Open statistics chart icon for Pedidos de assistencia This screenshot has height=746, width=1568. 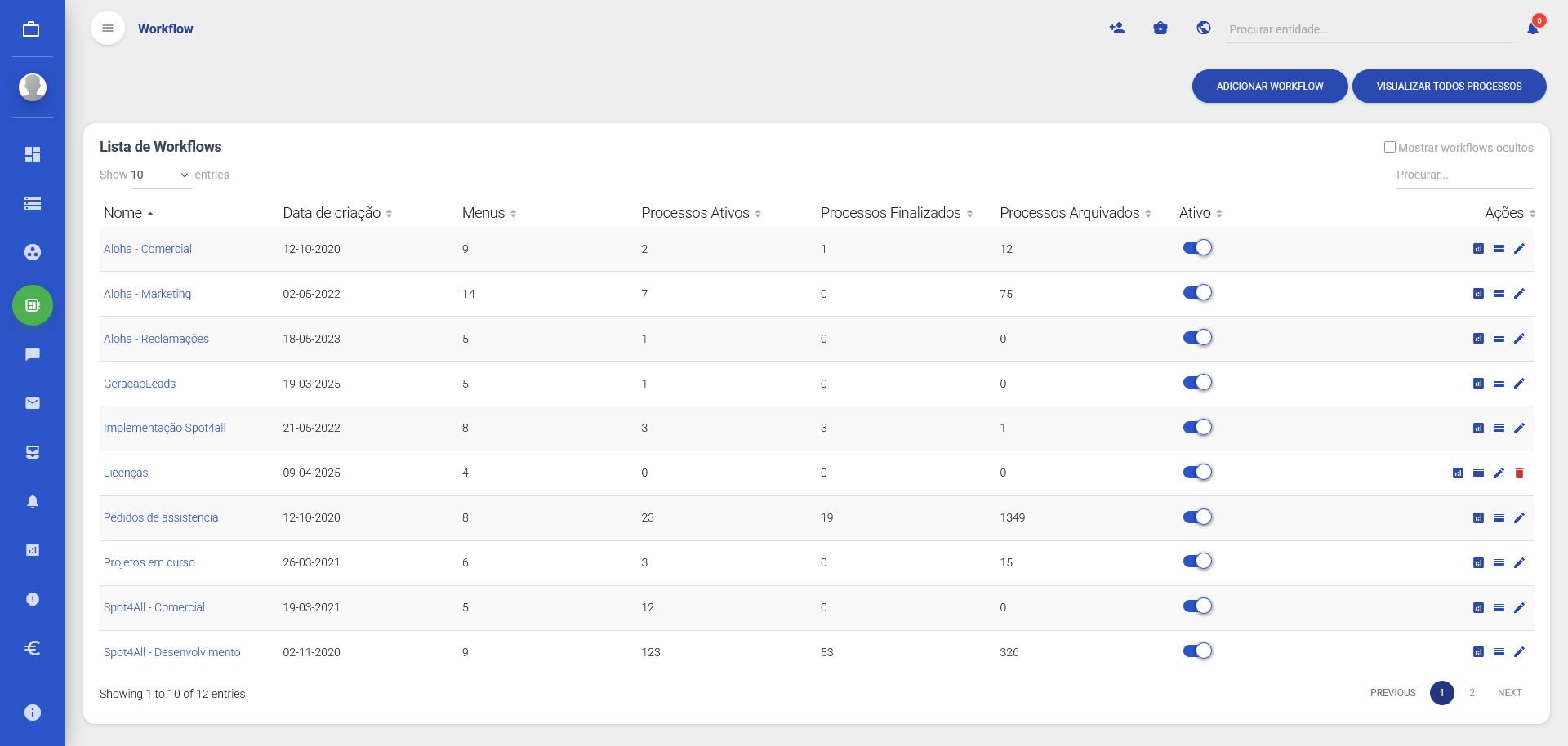point(1478,518)
